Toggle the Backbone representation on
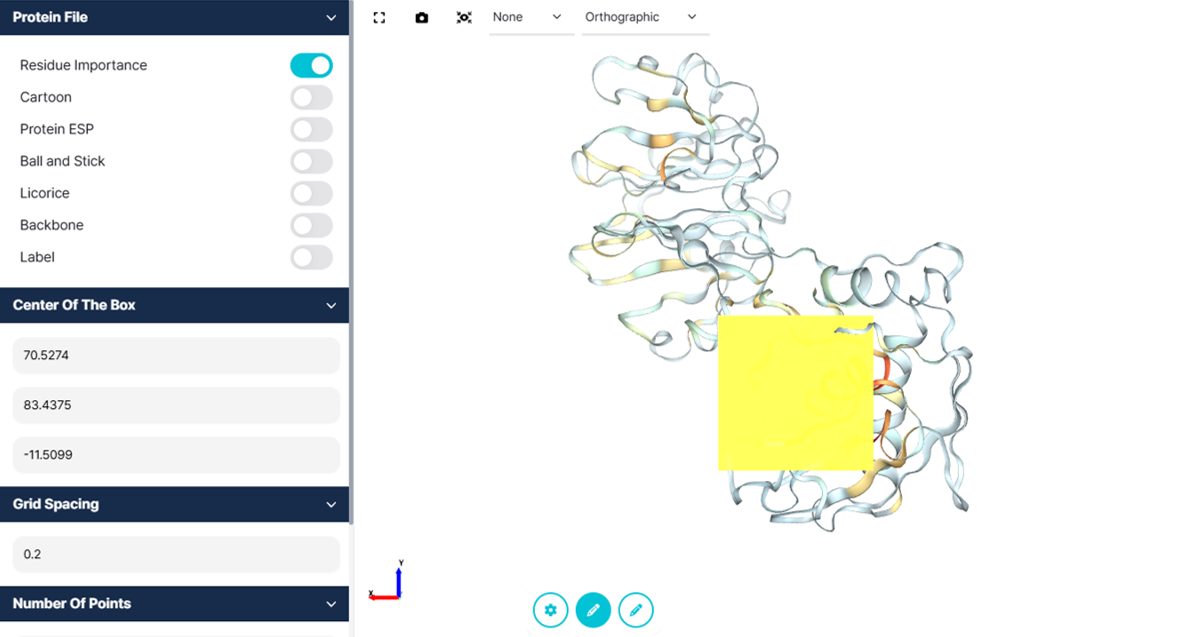The image size is (1183, 637). (311, 225)
